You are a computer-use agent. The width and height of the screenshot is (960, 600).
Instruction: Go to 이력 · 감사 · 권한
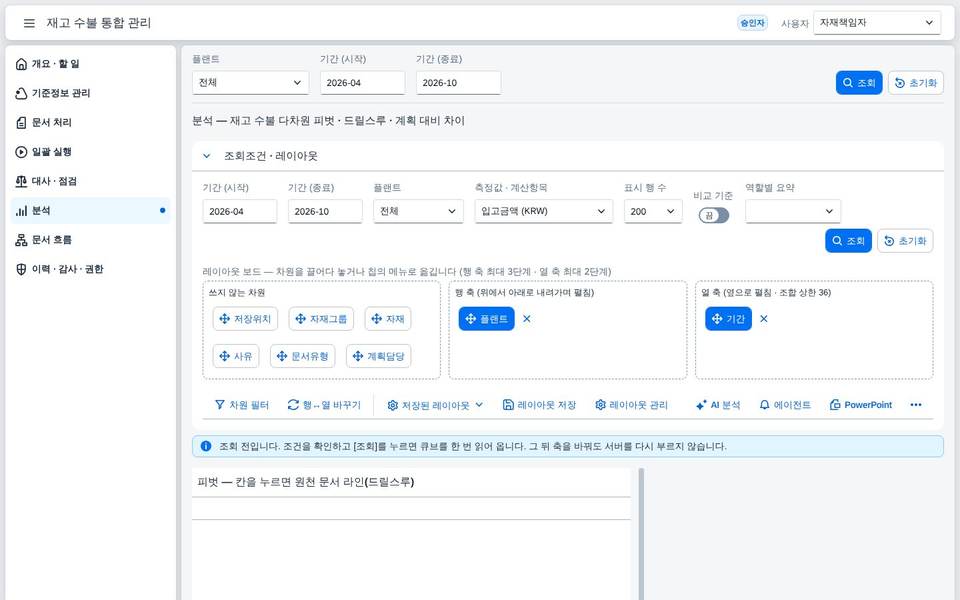coord(91,269)
